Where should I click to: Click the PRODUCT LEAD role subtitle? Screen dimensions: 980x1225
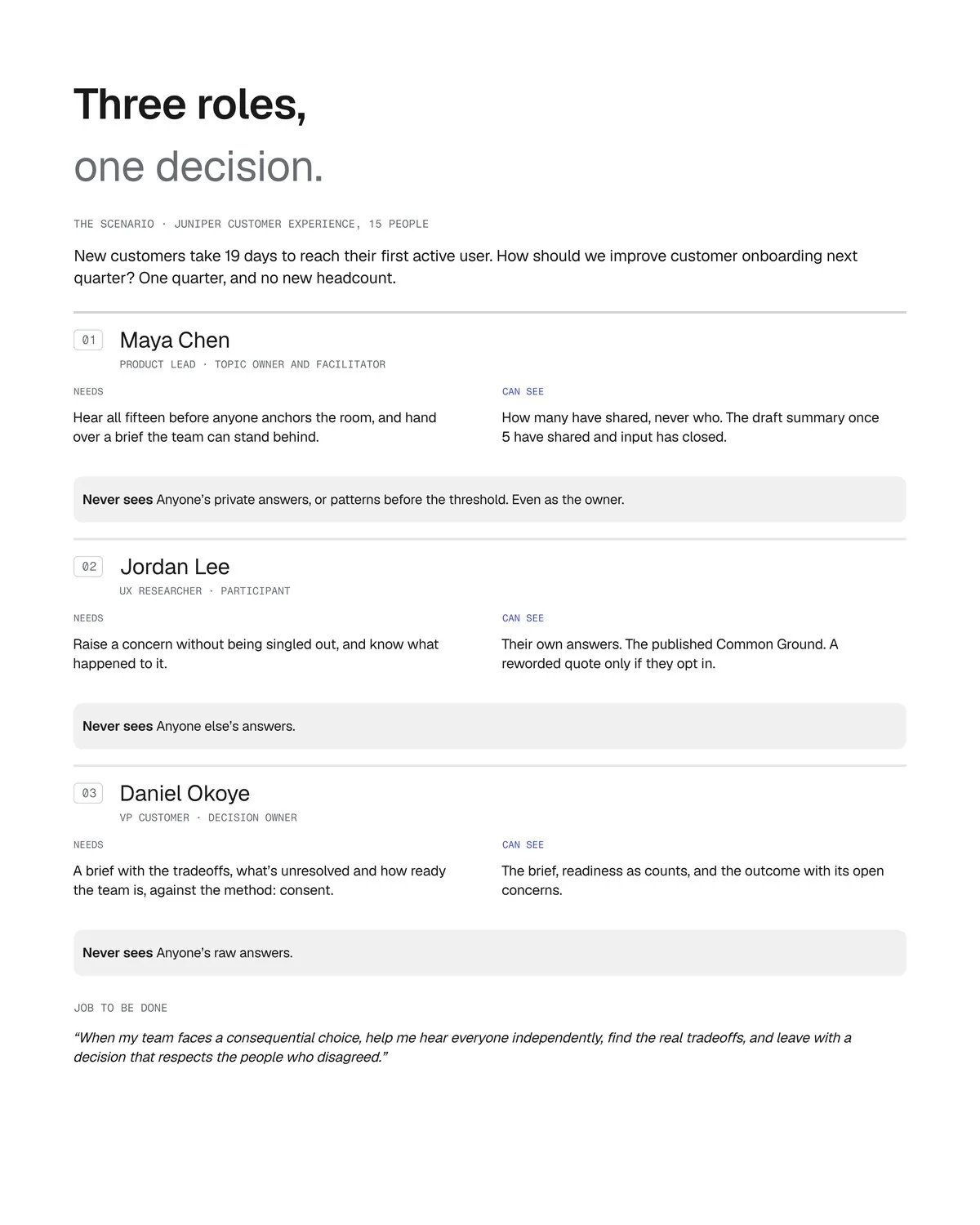point(252,365)
